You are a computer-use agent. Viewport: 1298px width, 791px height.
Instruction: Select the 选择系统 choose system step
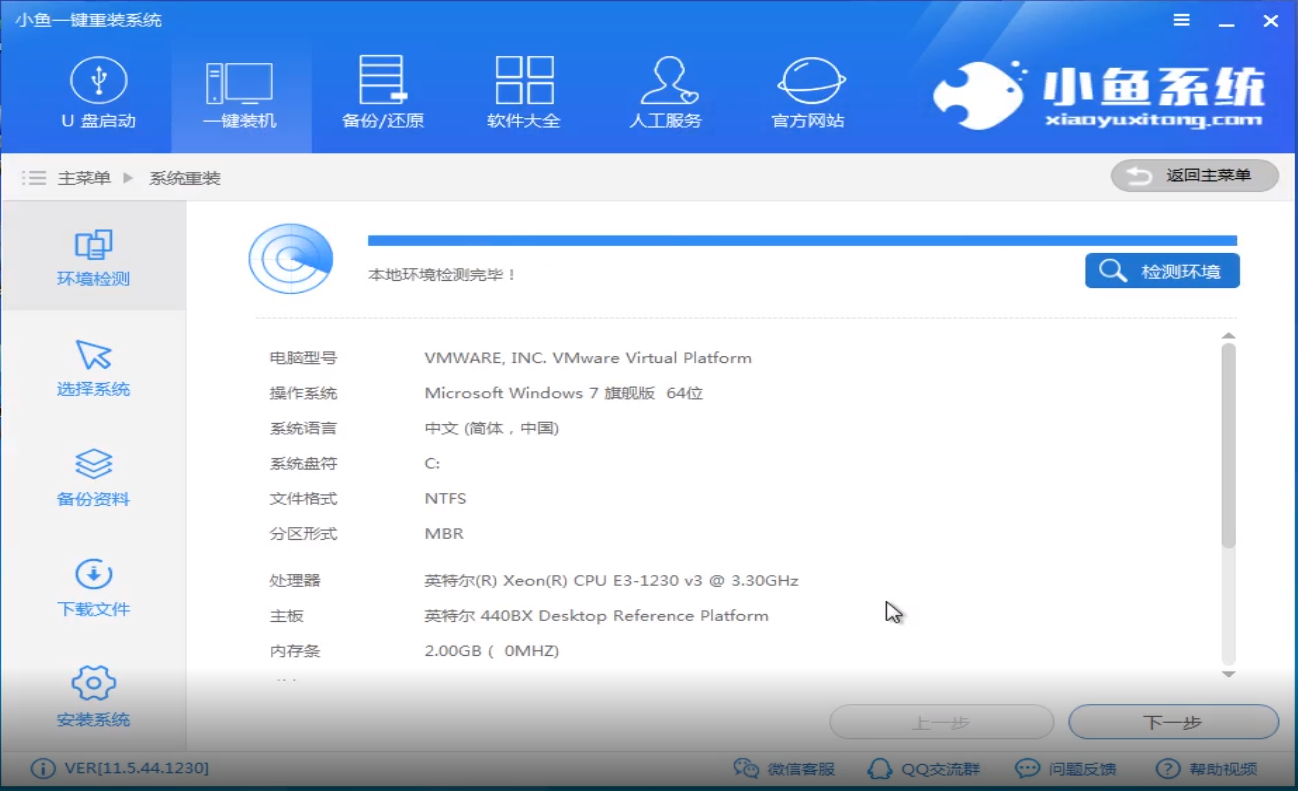coord(93,367)
